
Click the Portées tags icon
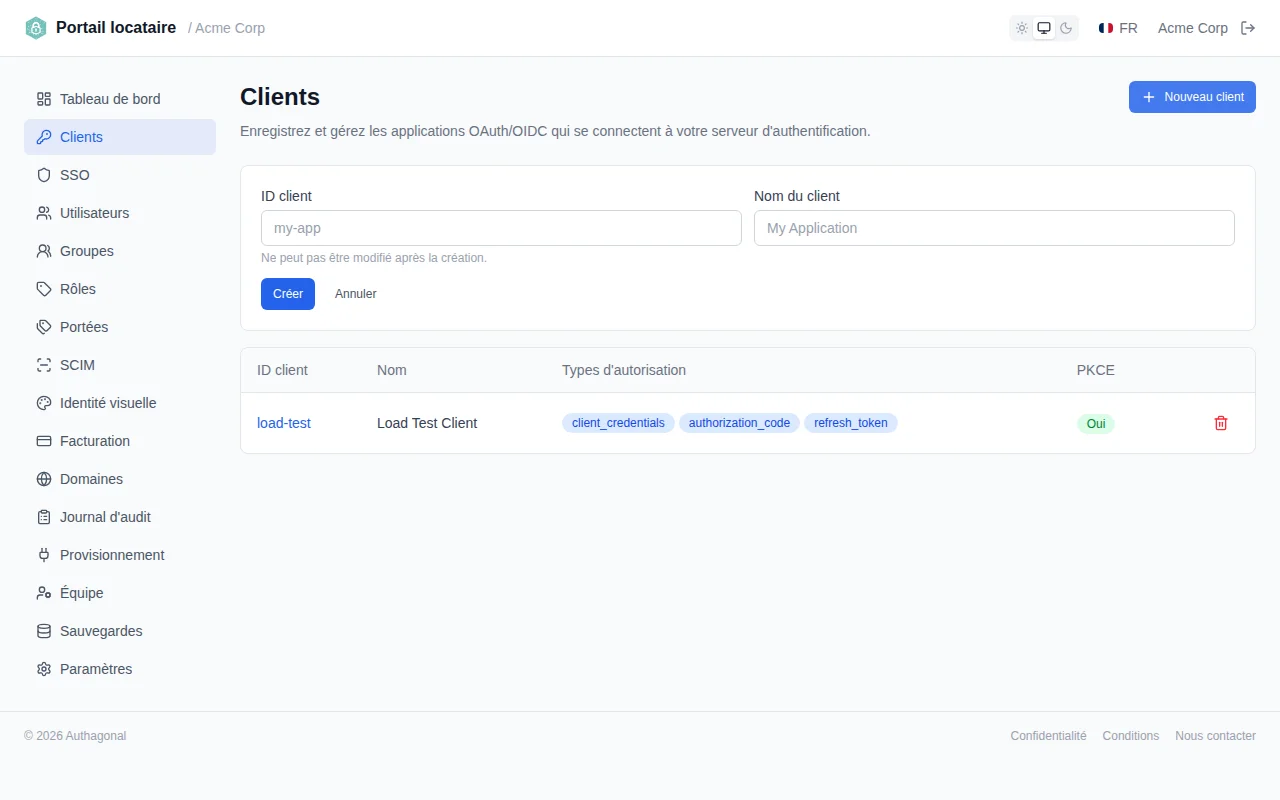[44, 327]
